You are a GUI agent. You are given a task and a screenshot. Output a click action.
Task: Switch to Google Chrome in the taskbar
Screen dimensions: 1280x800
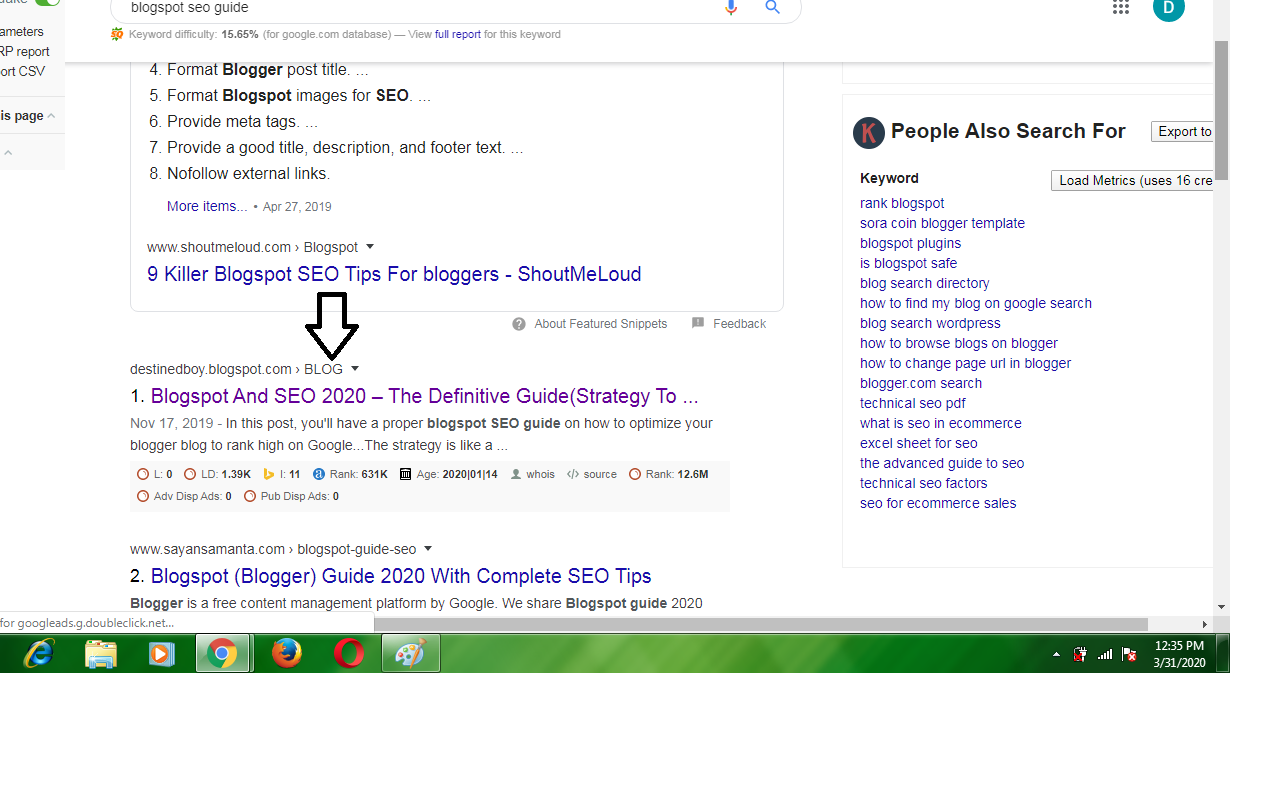pos(222,654)
